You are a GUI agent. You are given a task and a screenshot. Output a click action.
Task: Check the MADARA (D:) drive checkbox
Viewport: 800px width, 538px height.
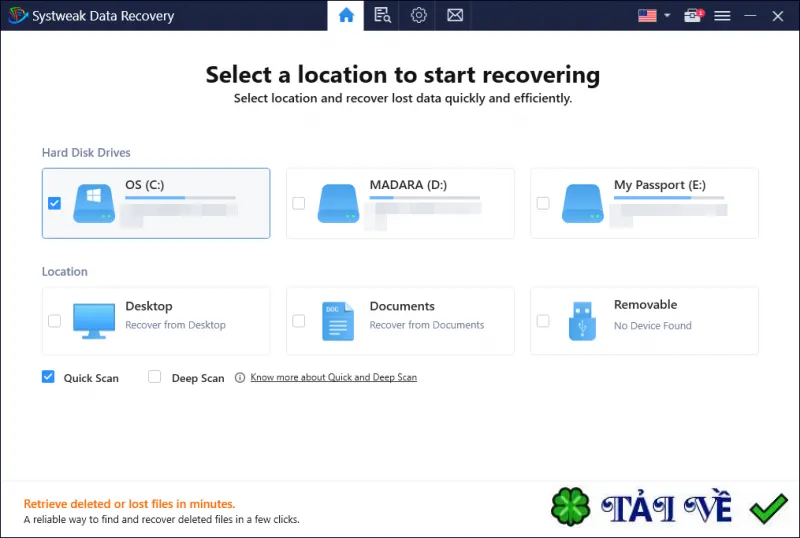point(298,203)
